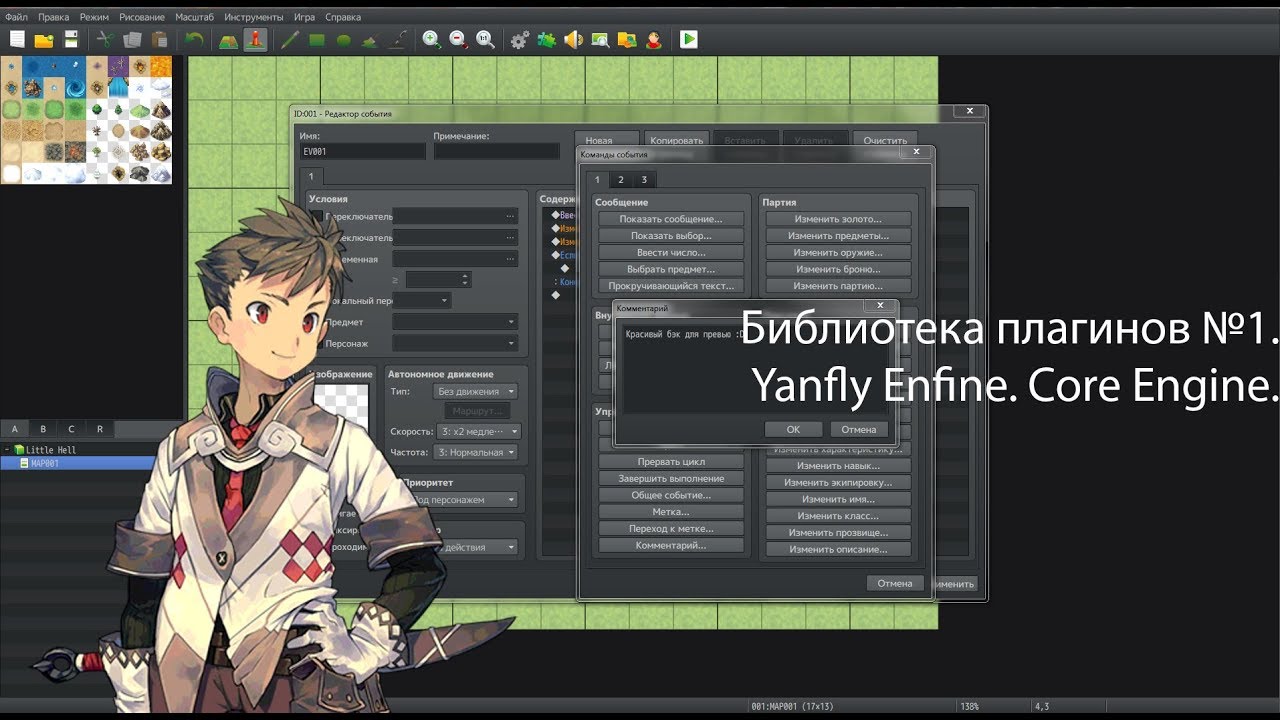This screenshot has height=720, width=1280.
Task: Open the Тип movement type dropdown
Action: point(475,392)
